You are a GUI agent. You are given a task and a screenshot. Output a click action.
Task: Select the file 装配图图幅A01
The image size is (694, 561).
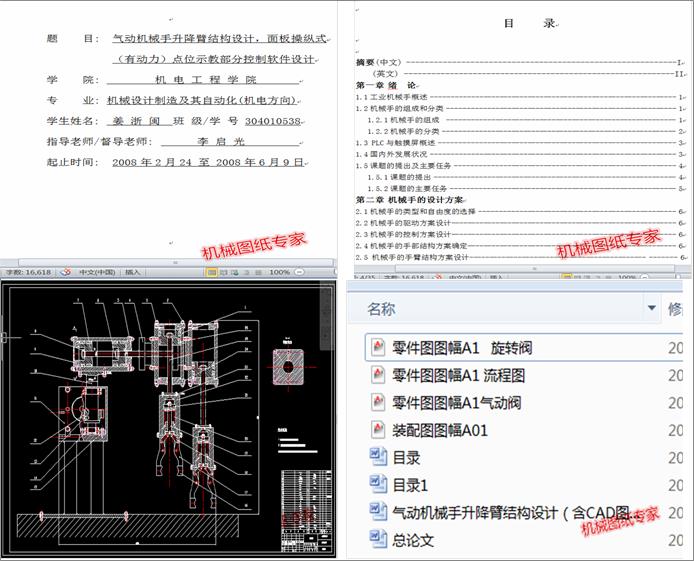coord(440,430)
